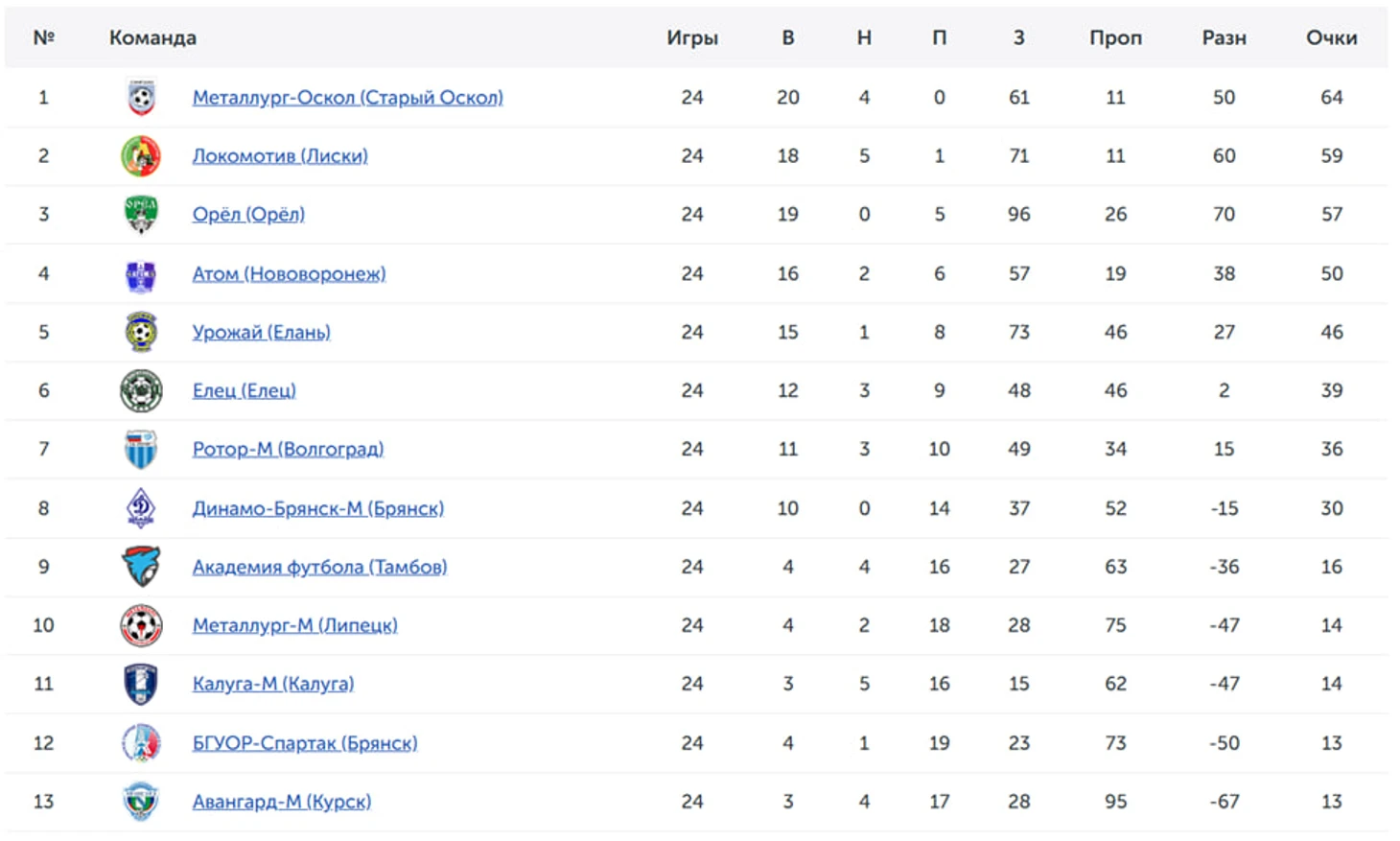Click the Команда column header
This screenshot has width=1400, height=841.
(x=152, y=37)
